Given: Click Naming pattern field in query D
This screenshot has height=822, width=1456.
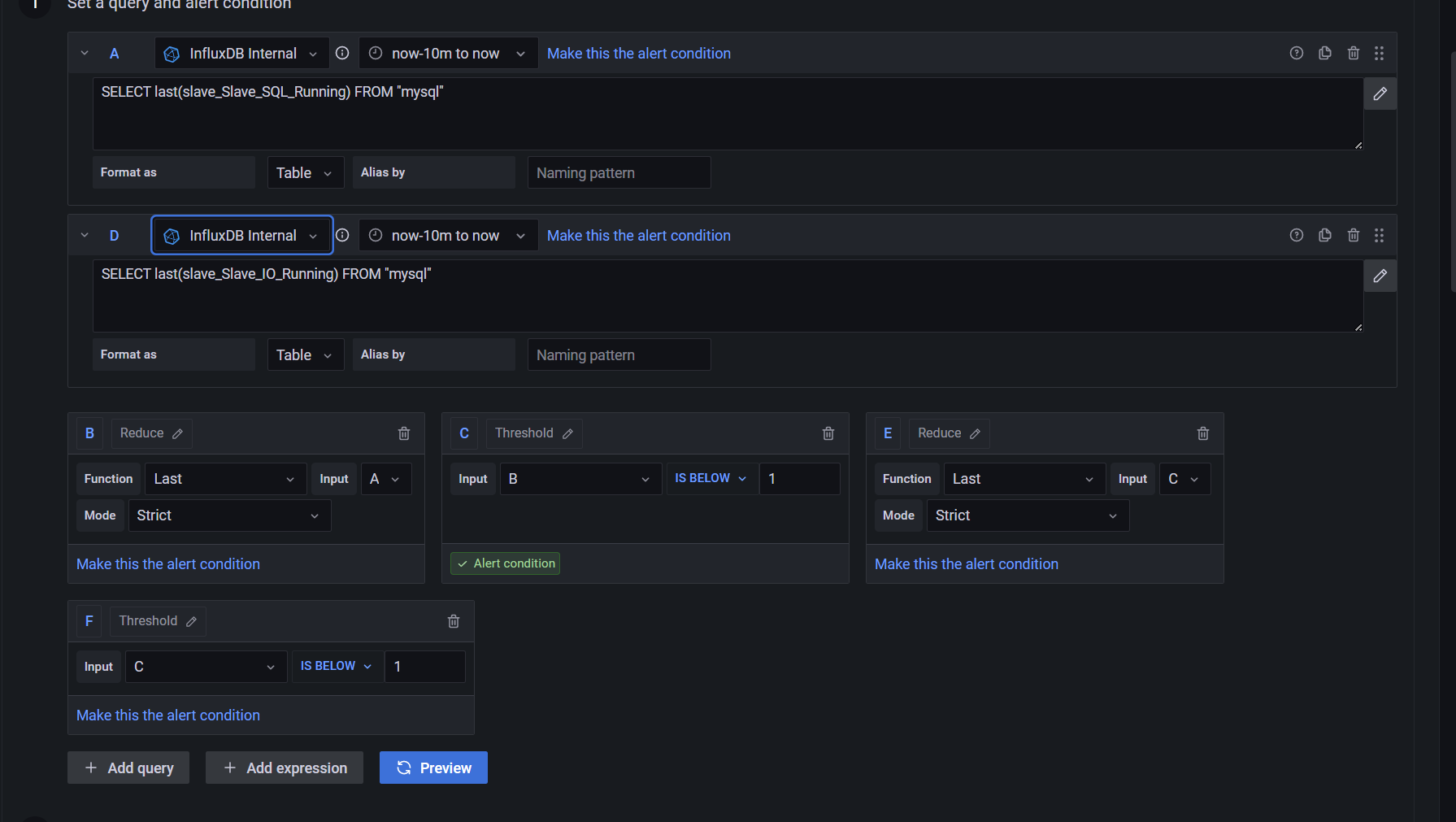Looking at the screenshot, I should 619,354.
